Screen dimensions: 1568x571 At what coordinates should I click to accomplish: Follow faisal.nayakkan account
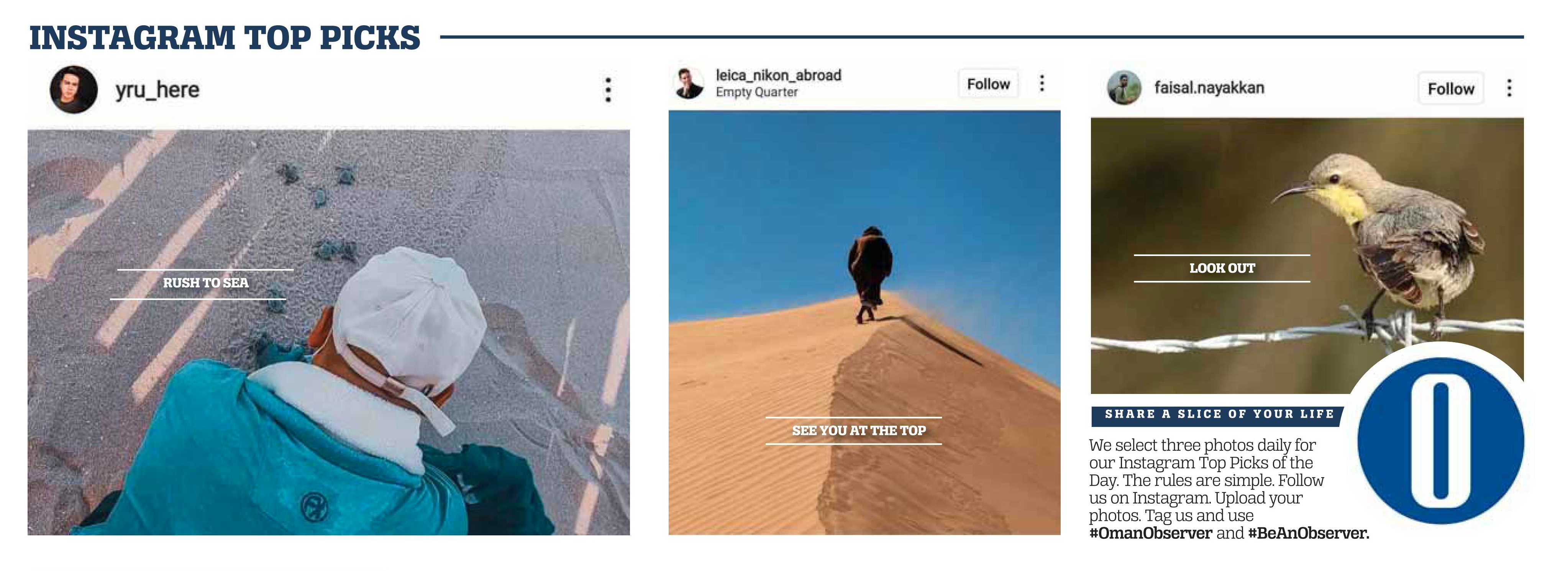[x=1451, y=89]
